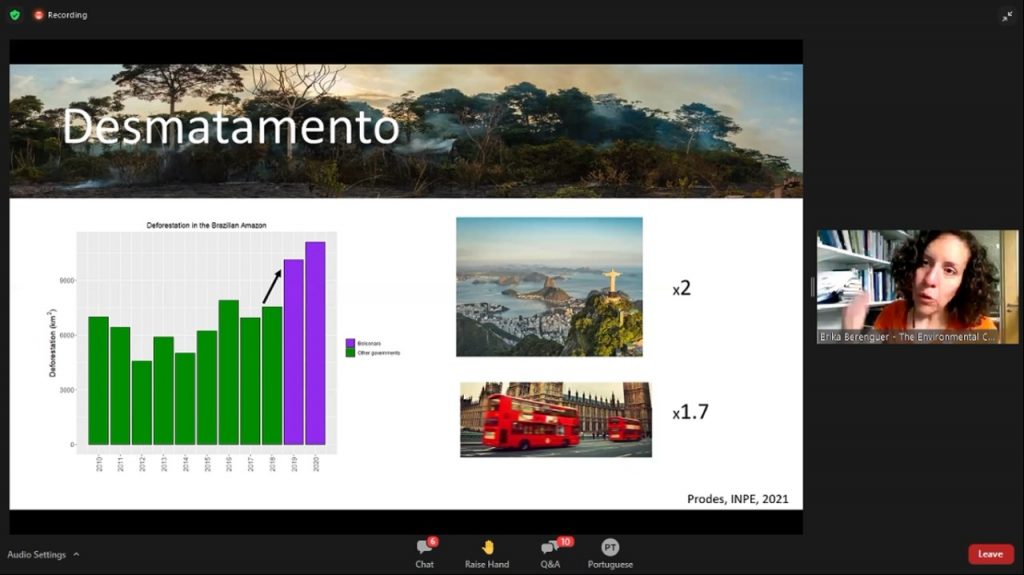Click the Desmatamento slide title
1024x575 pixels.
point(231,127)
